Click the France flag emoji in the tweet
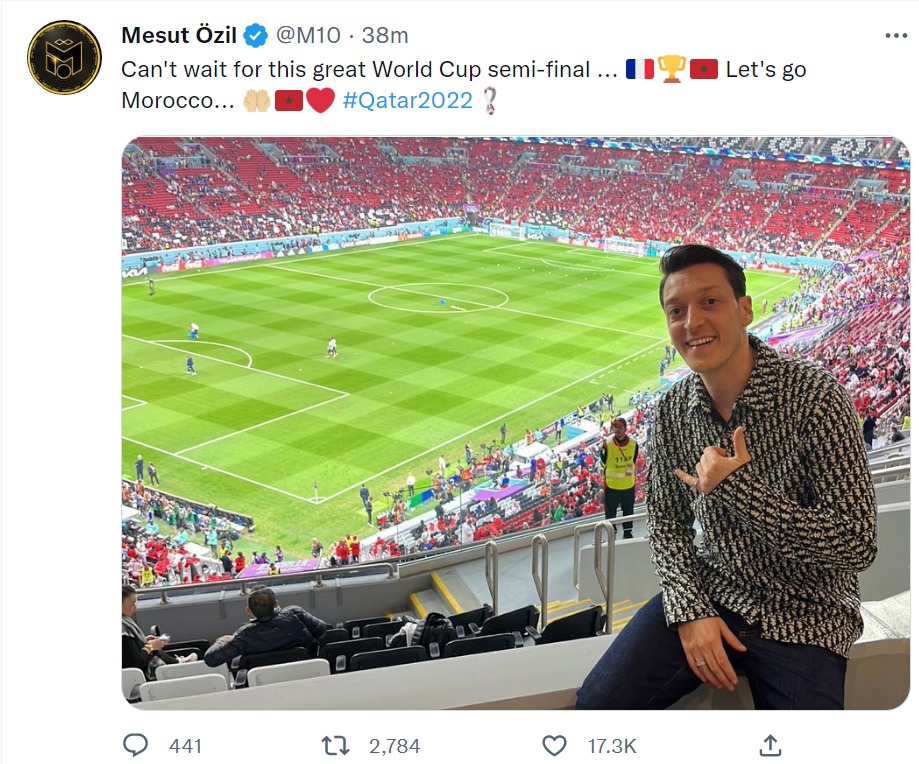Viewport: 919px width, 764px height. click(x=639, y=70)
